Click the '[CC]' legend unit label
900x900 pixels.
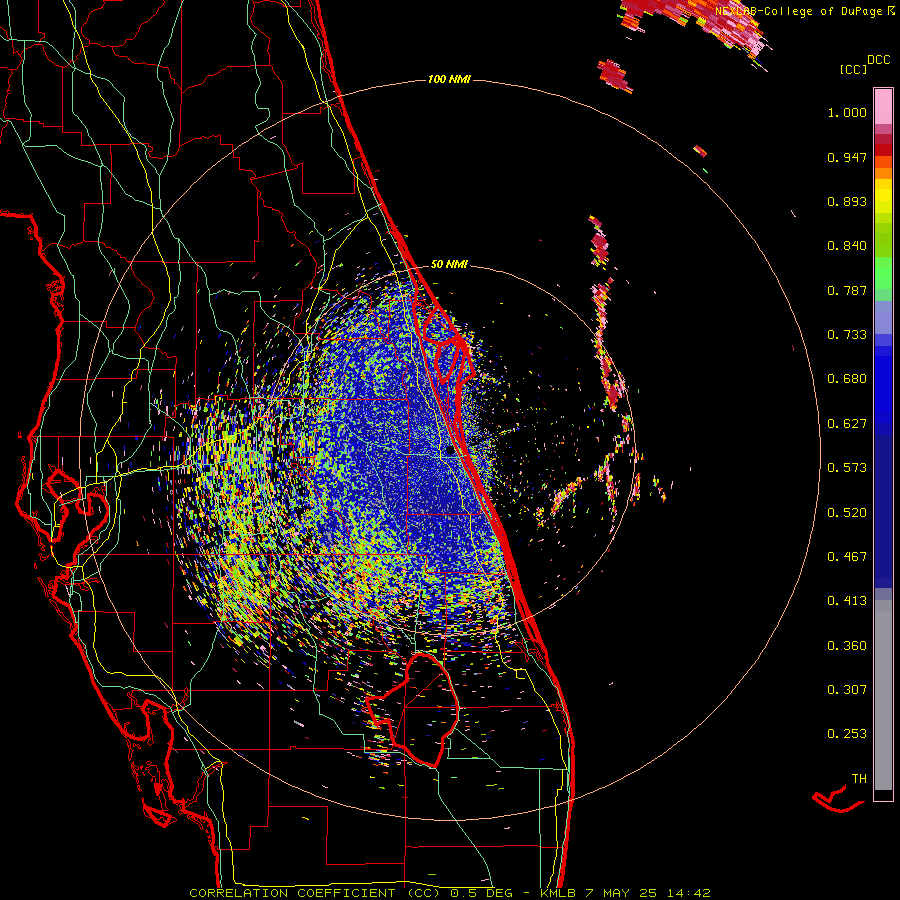tap(853, 69)
